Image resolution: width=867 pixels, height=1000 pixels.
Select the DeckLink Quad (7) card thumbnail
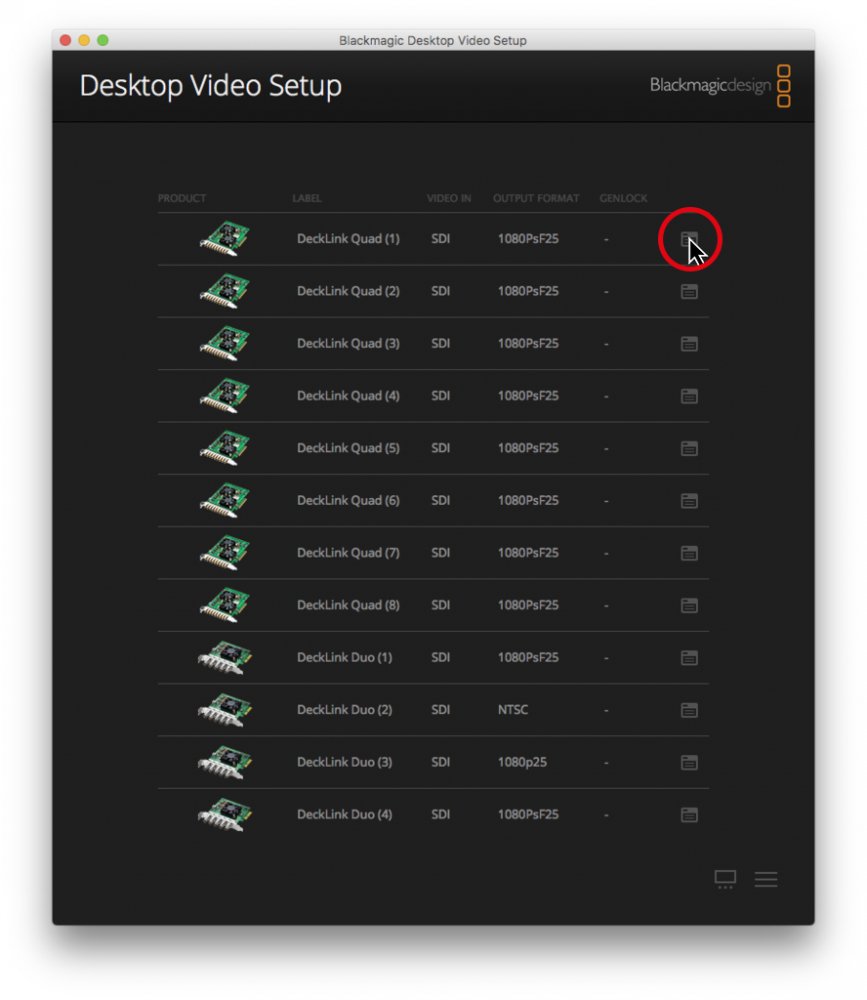tap(225, 552)
